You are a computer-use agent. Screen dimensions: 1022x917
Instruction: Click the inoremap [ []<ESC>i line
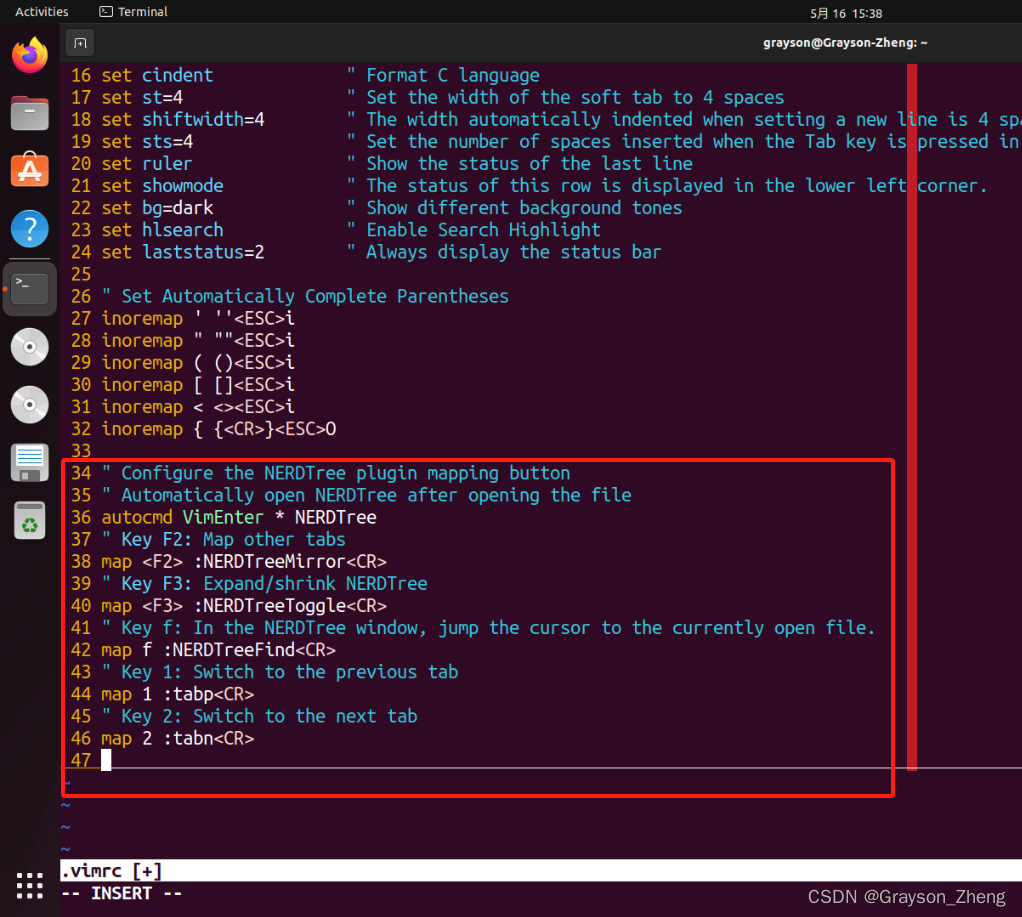point(198,386)
